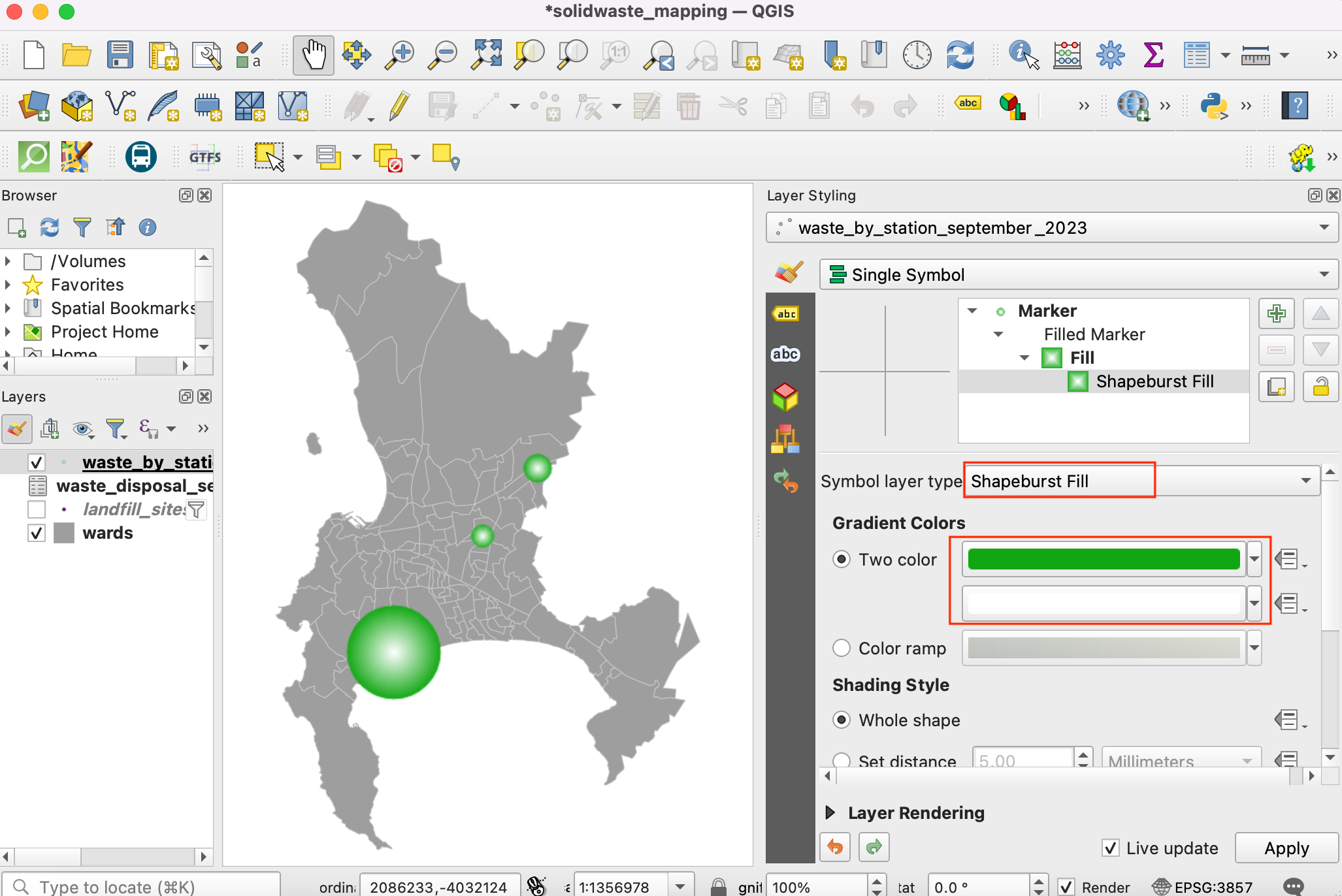
Task: Add symbol layer with green plus
Action: click(1276, 313)
